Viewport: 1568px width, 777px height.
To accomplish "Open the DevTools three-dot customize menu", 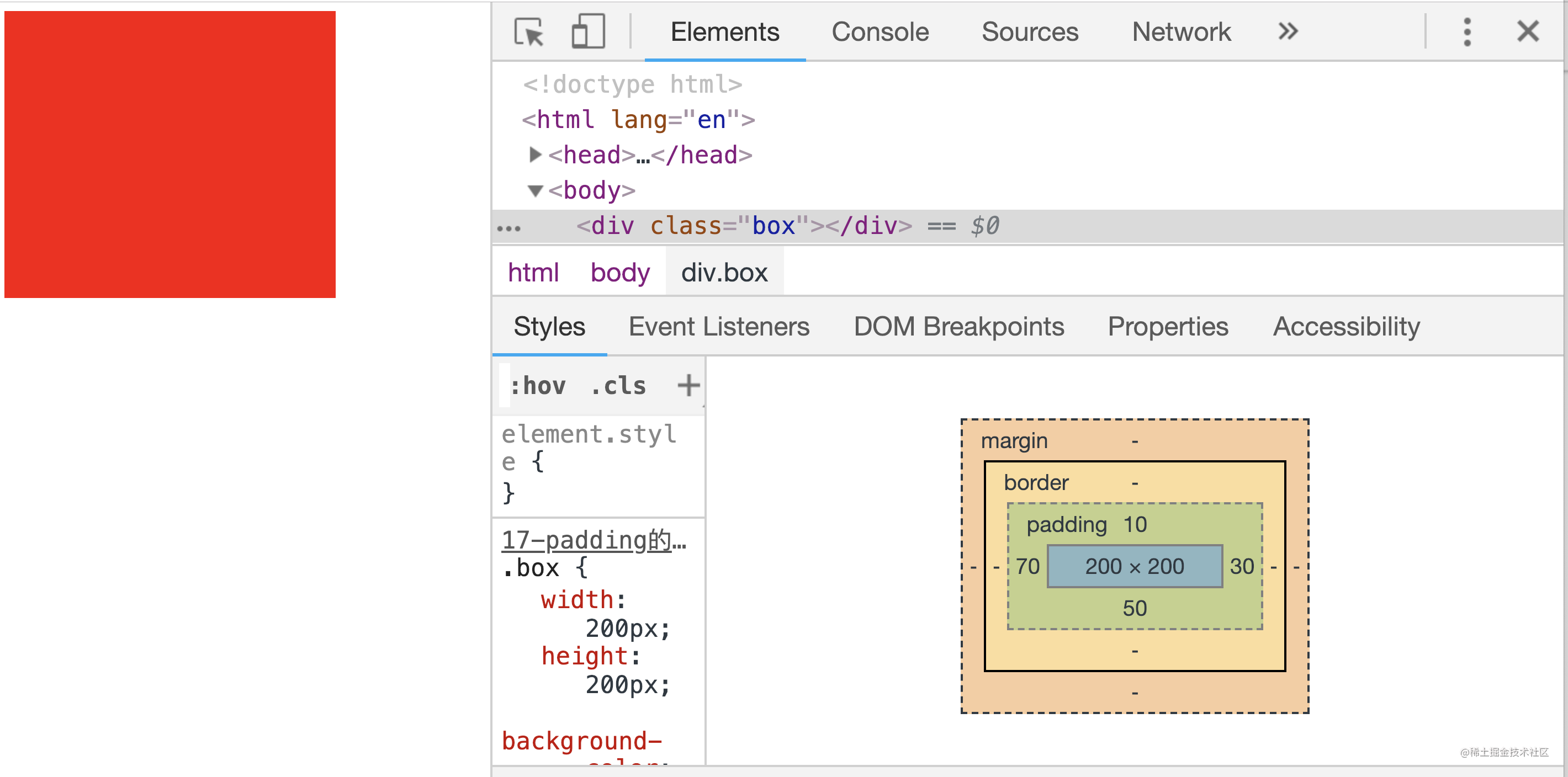I will [x=1467, y=31].
